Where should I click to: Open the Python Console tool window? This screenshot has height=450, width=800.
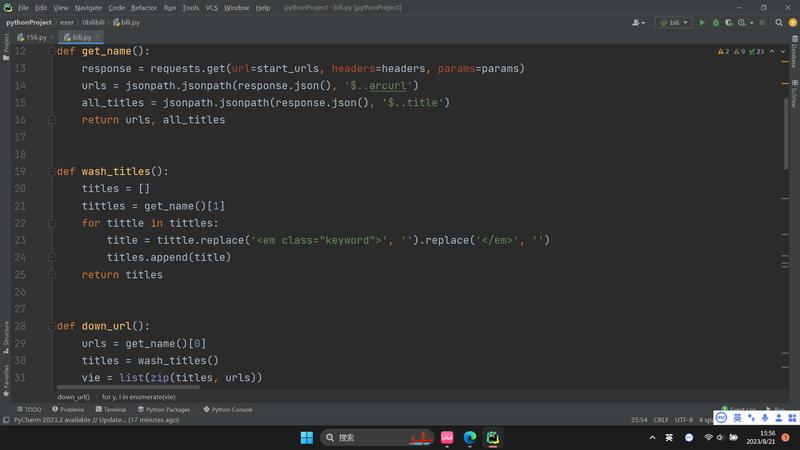pos(228,409)
